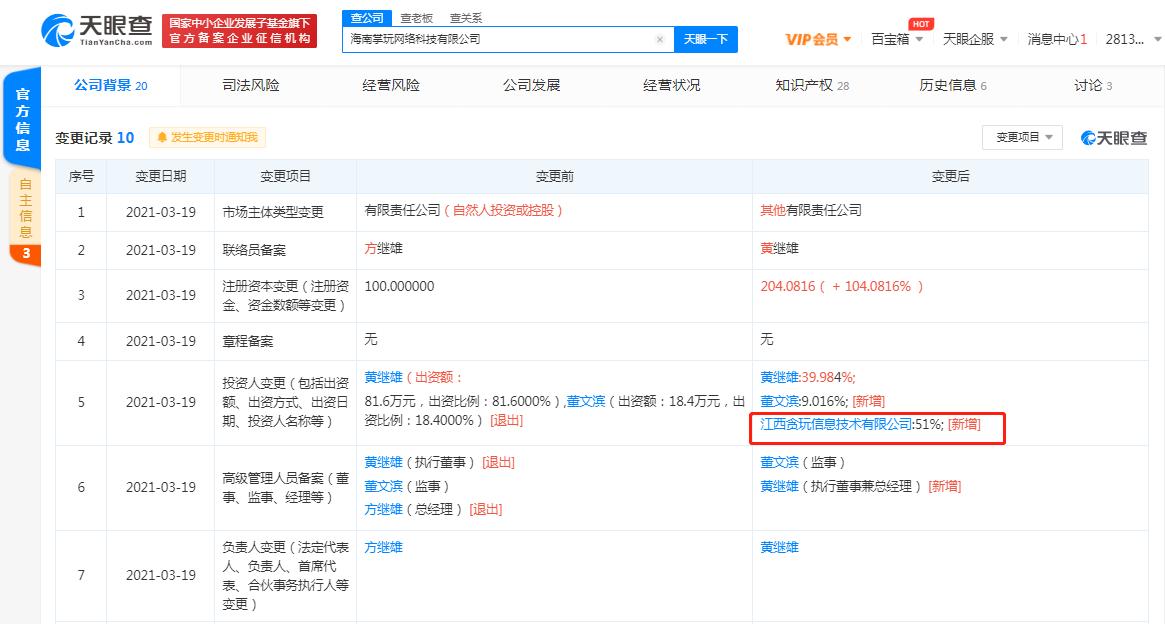Screen dimensions: 1165x624
Task: Click 黄继雄:39.984% link in row 5 变更后
Action: click(808, 377)
